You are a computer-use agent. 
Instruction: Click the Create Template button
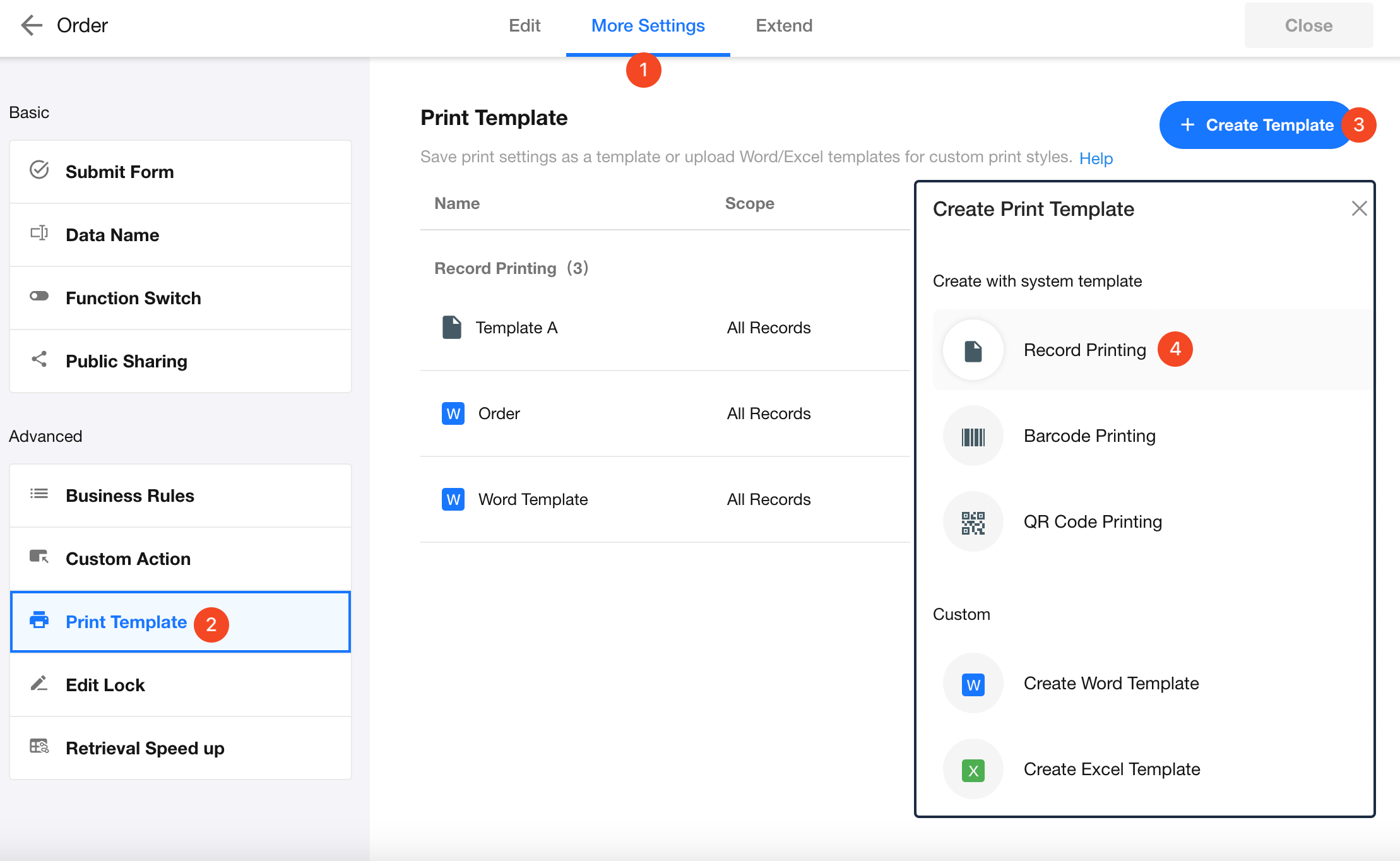1255,125
